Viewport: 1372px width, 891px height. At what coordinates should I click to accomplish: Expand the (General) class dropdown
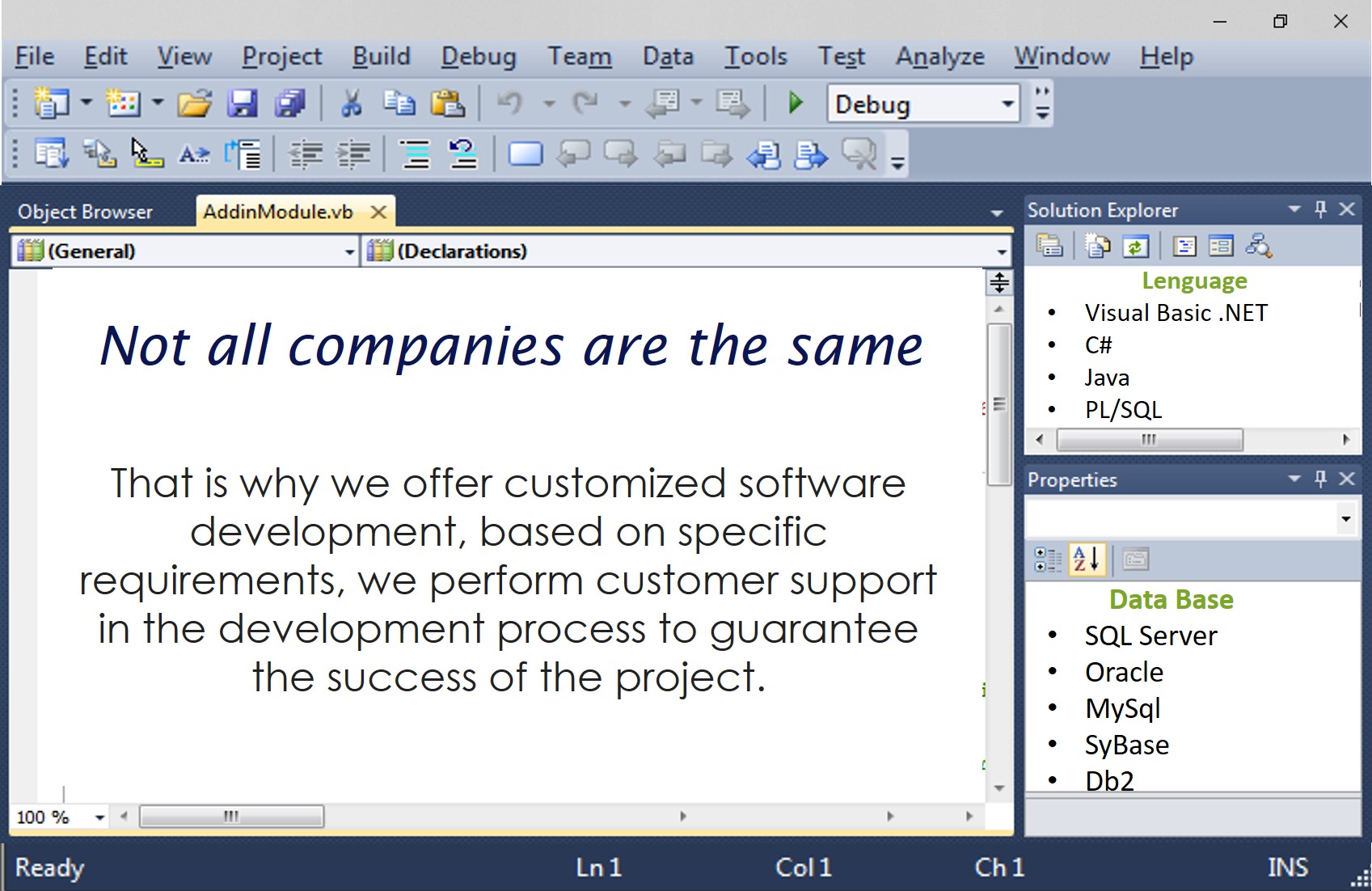(349, 252)
